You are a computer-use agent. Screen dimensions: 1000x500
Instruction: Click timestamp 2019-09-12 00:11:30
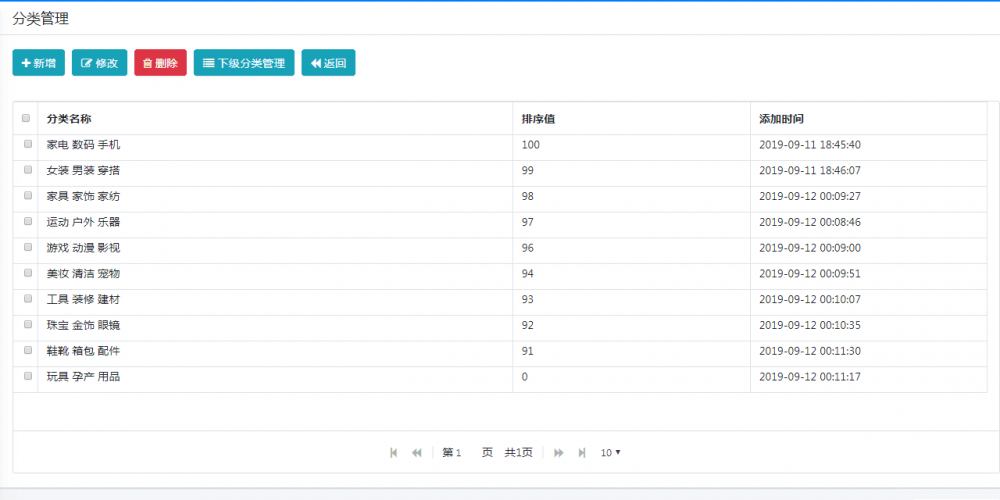click(x=810, y=351)
